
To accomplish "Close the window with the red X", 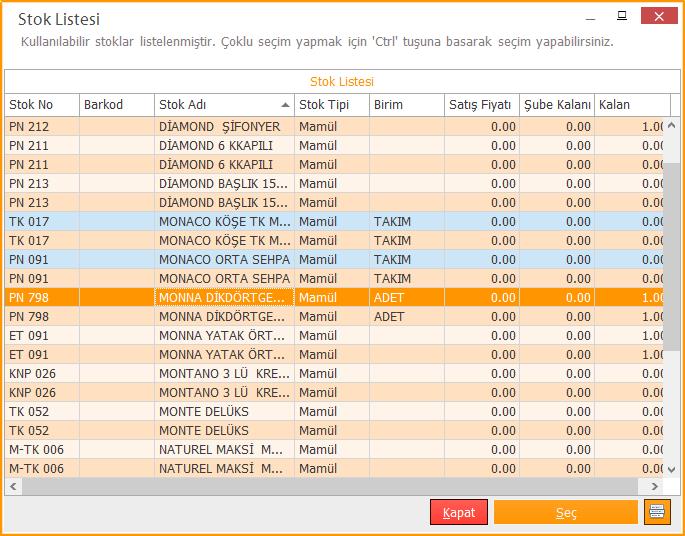I will (x=659, y=15).
